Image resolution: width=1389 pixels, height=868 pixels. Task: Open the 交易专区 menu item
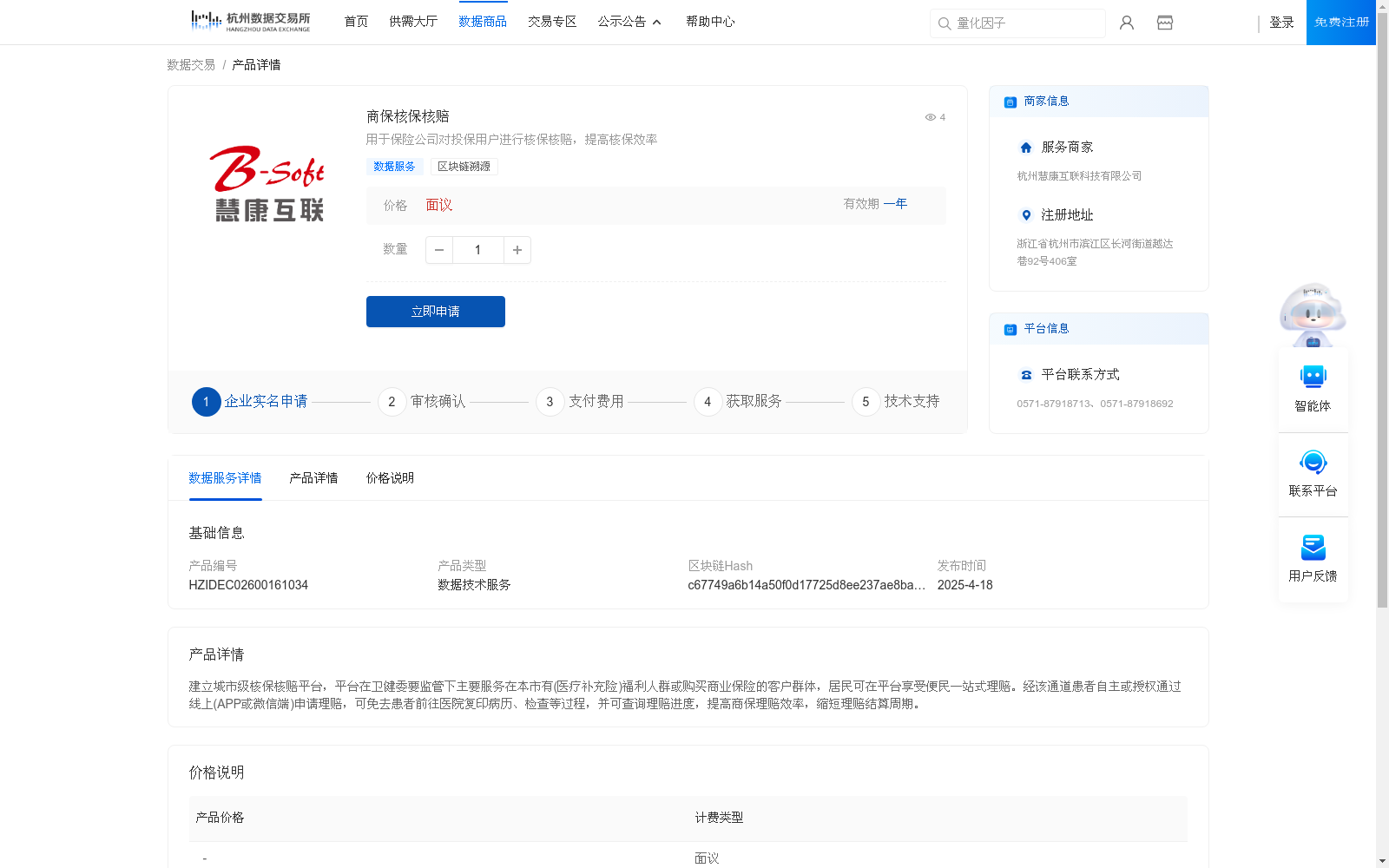coord(552,22)
